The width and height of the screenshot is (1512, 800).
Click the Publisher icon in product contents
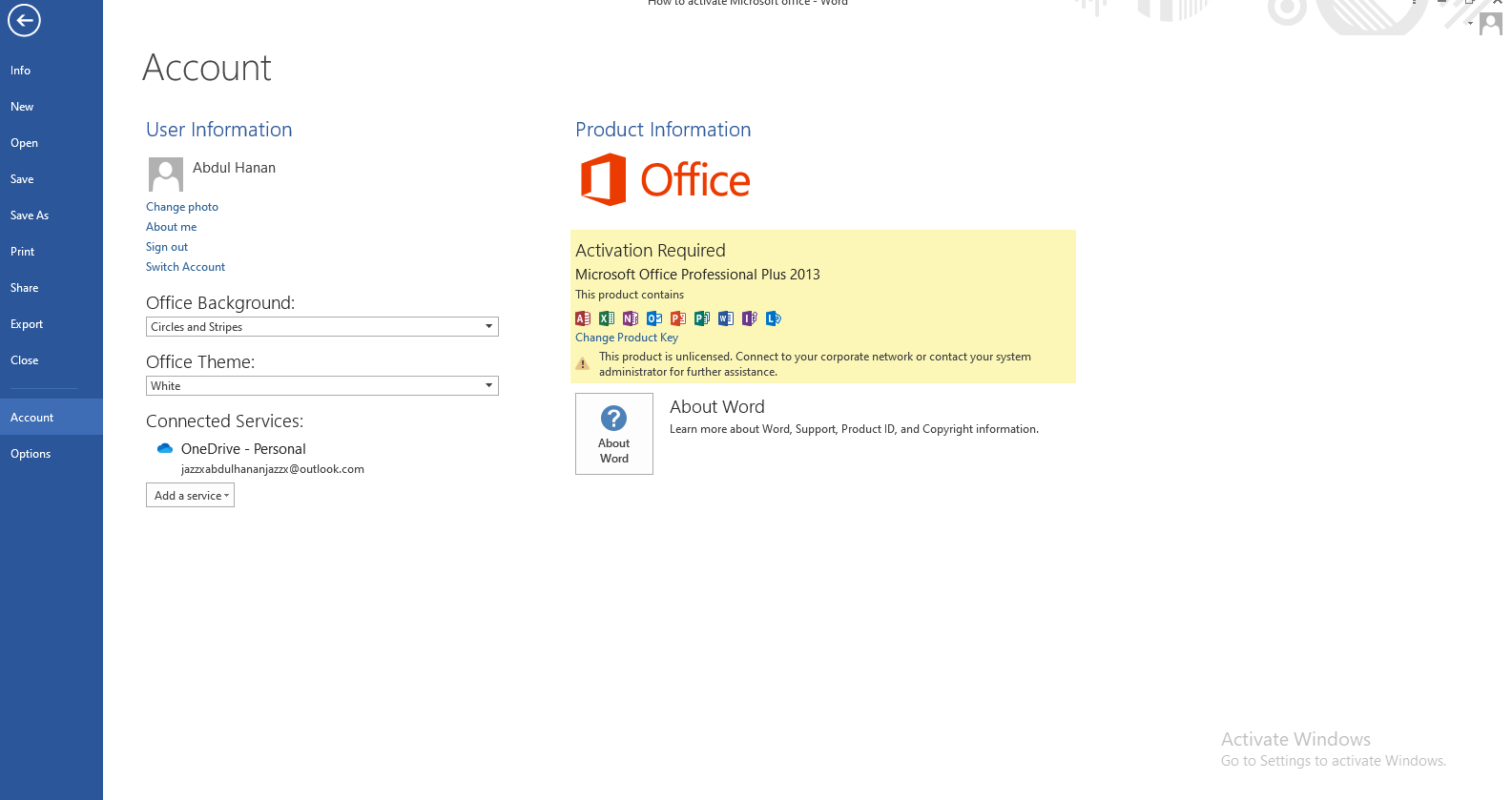(x=702, y=318)
